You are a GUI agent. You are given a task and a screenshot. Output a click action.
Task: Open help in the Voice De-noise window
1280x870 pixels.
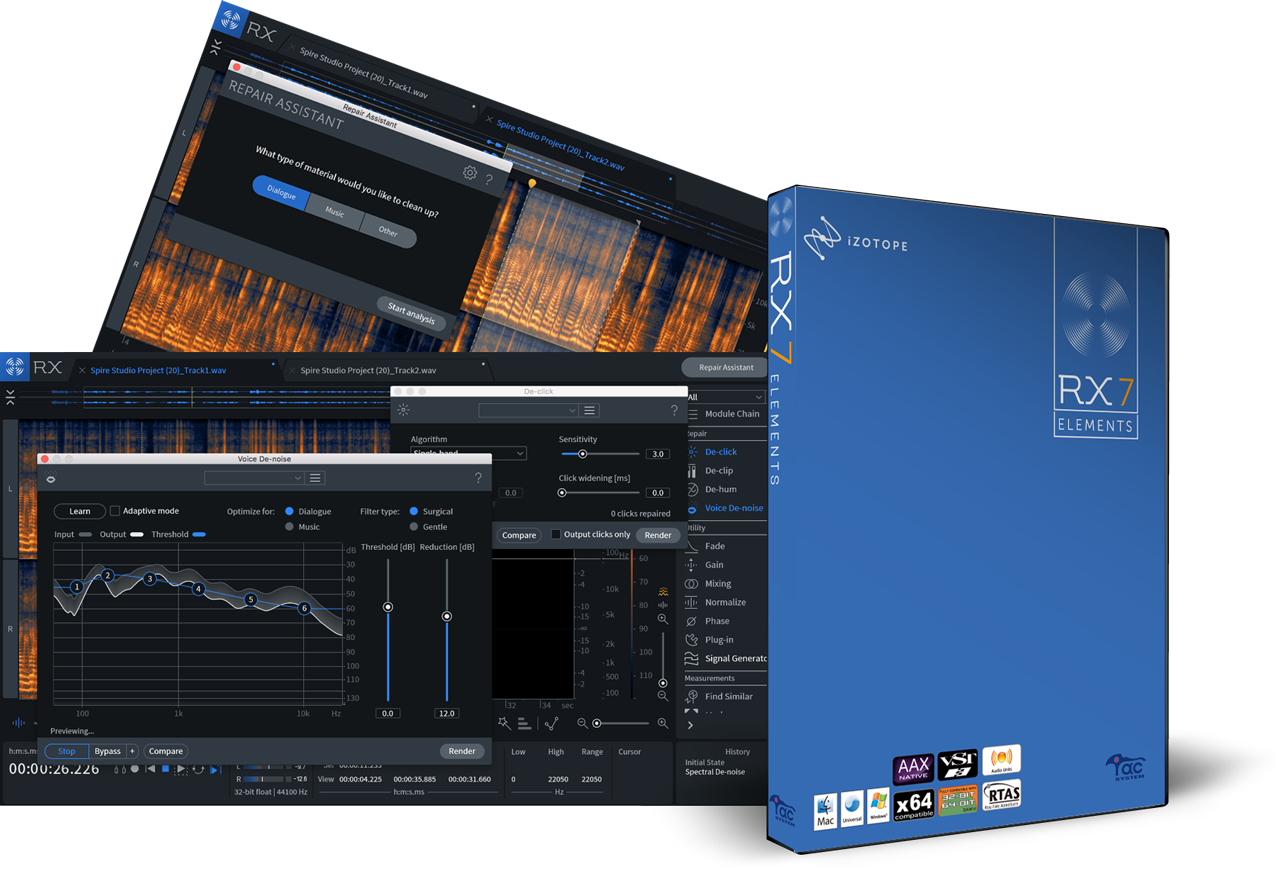click(478, 479)
